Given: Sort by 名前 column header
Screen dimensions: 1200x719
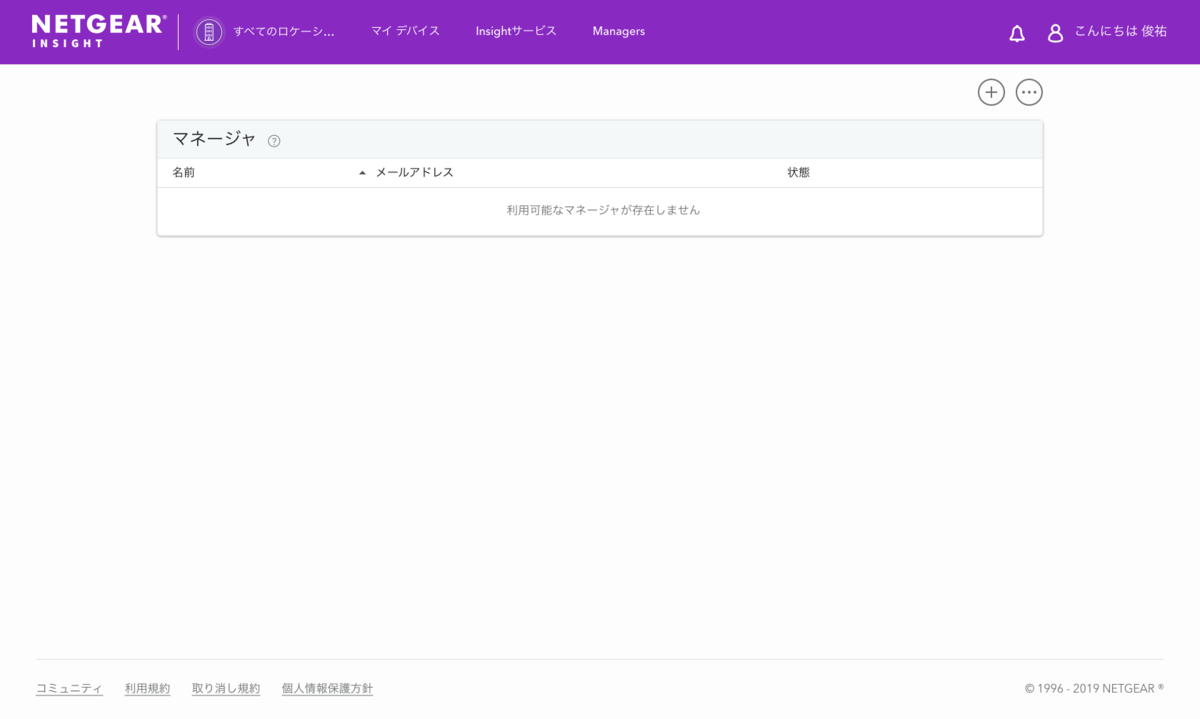Looking at the screenshot, I should click(183, 173).
